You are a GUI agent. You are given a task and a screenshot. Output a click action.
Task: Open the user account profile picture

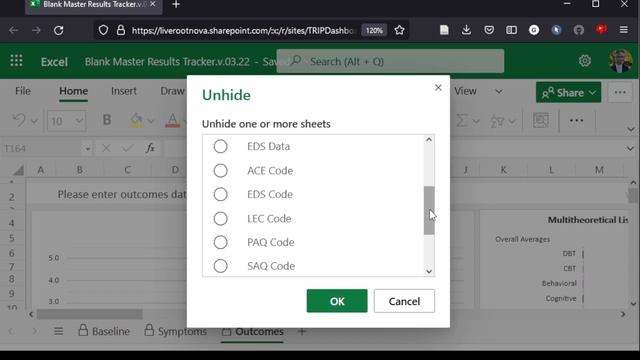(620, 61)
